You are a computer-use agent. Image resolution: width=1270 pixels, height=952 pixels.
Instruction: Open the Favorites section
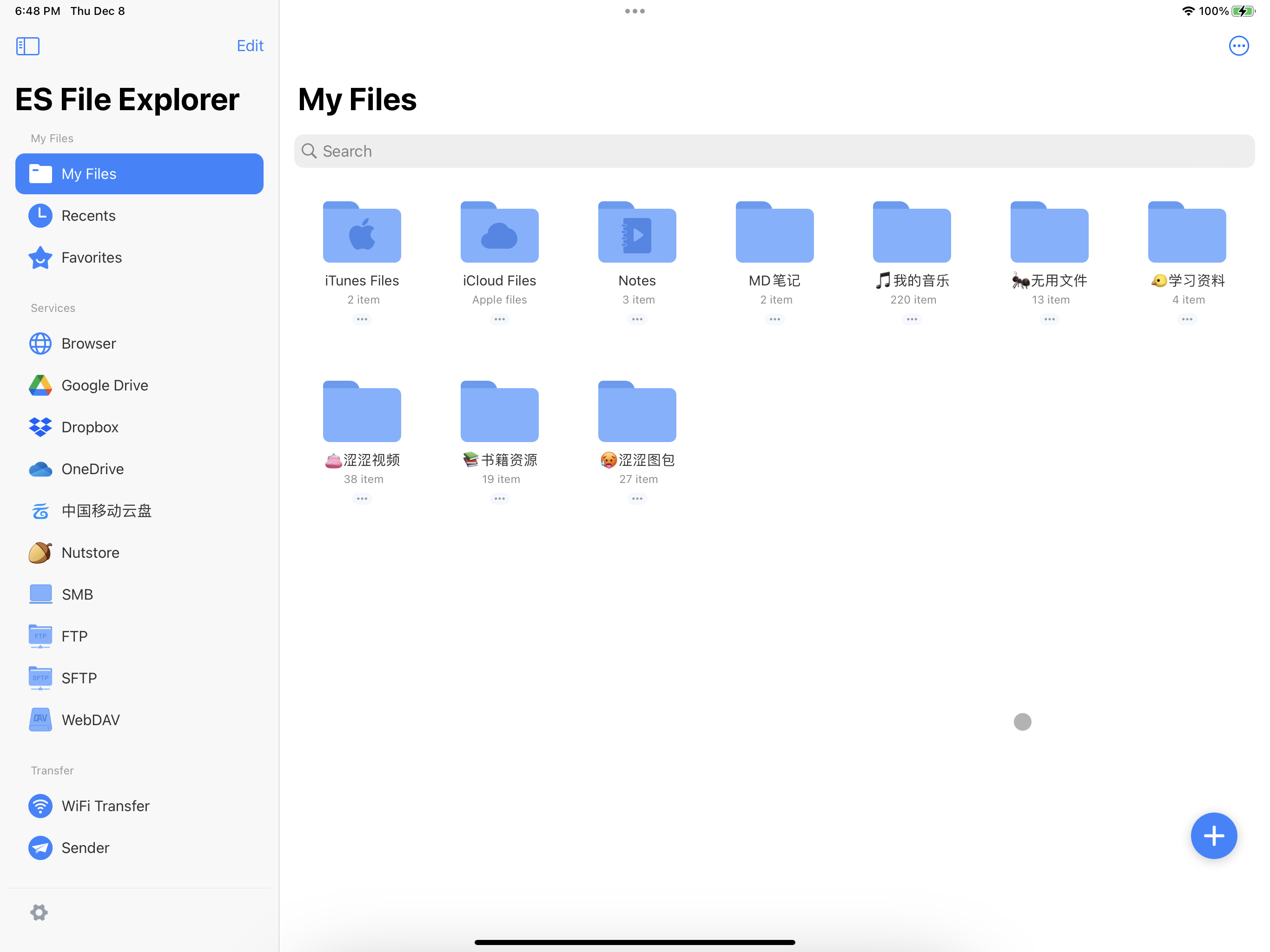[x=91, y=257]
